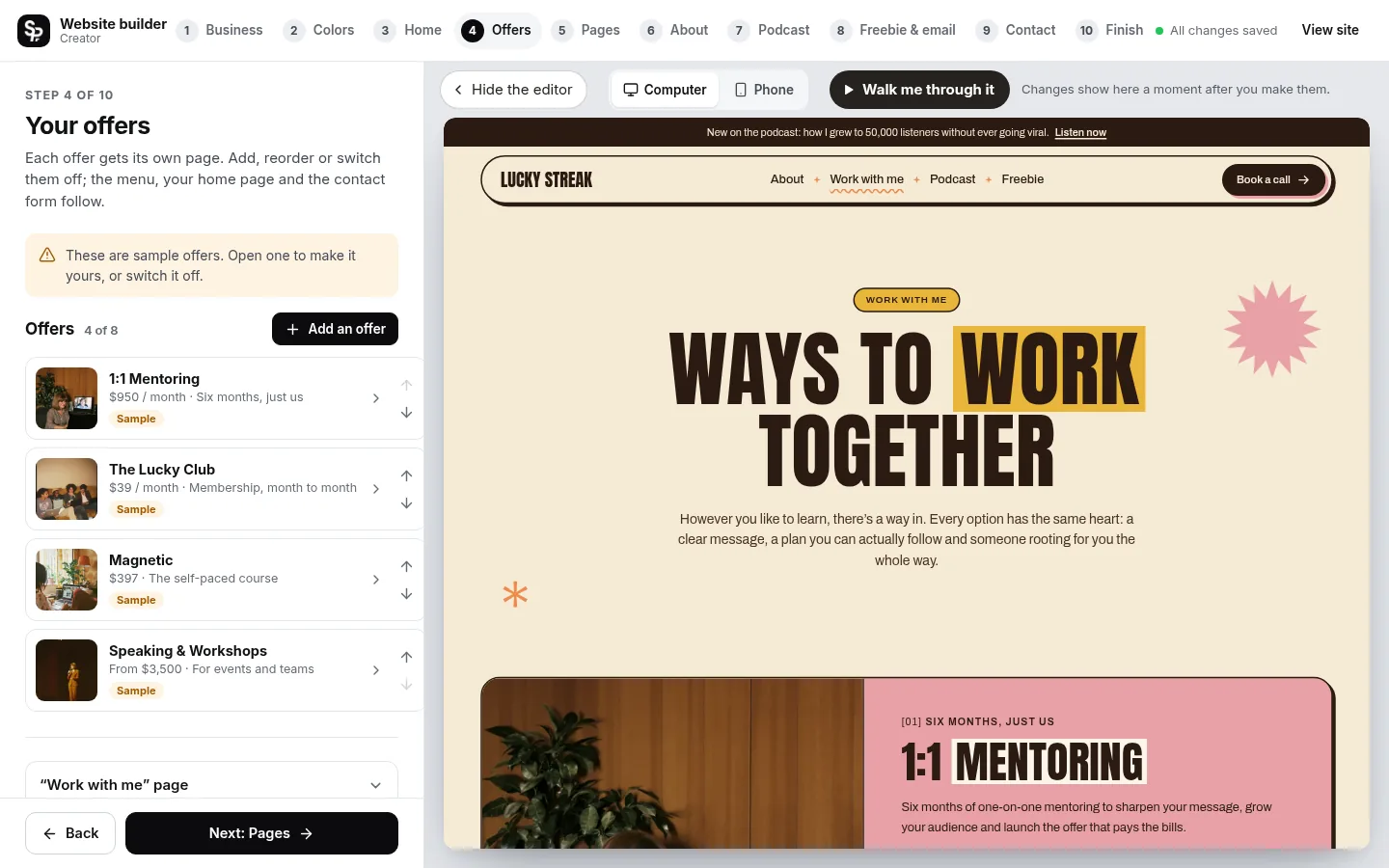Go to step 7 Podcast

coord(770,31)
